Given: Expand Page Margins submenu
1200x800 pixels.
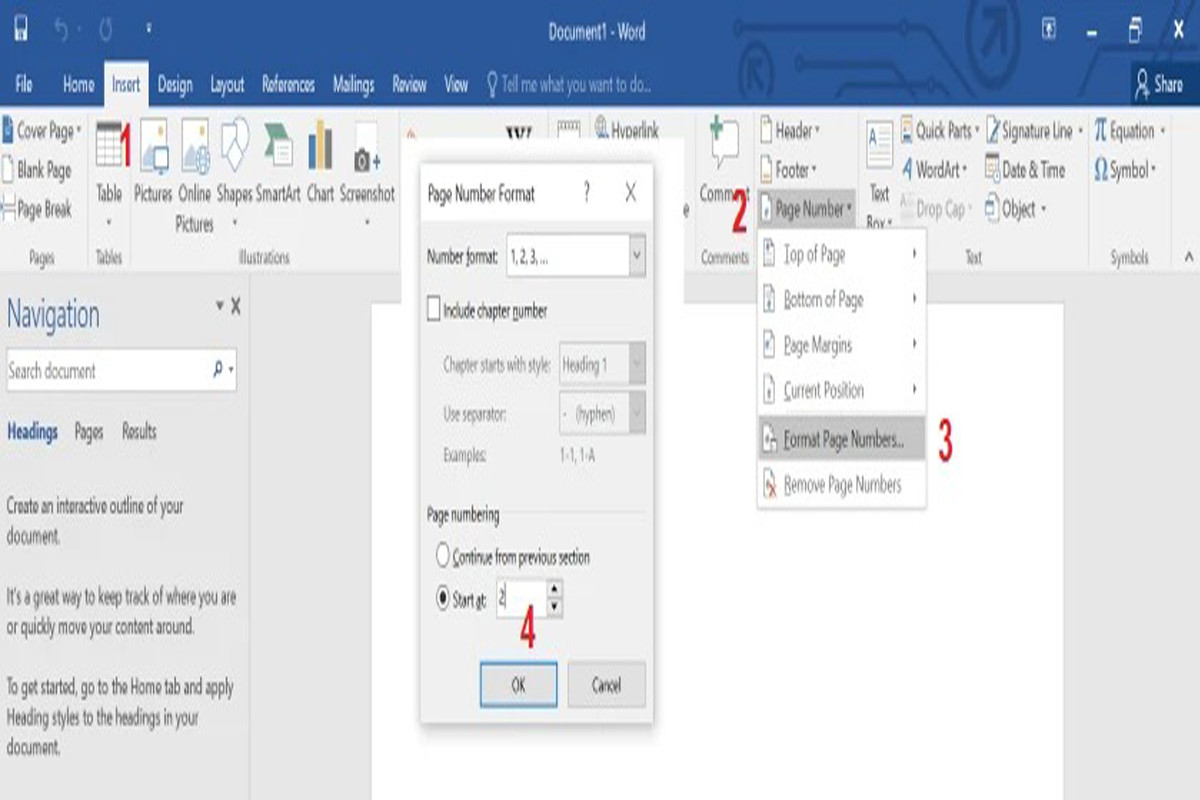Looking at the screenshot, I should point(841,345).
